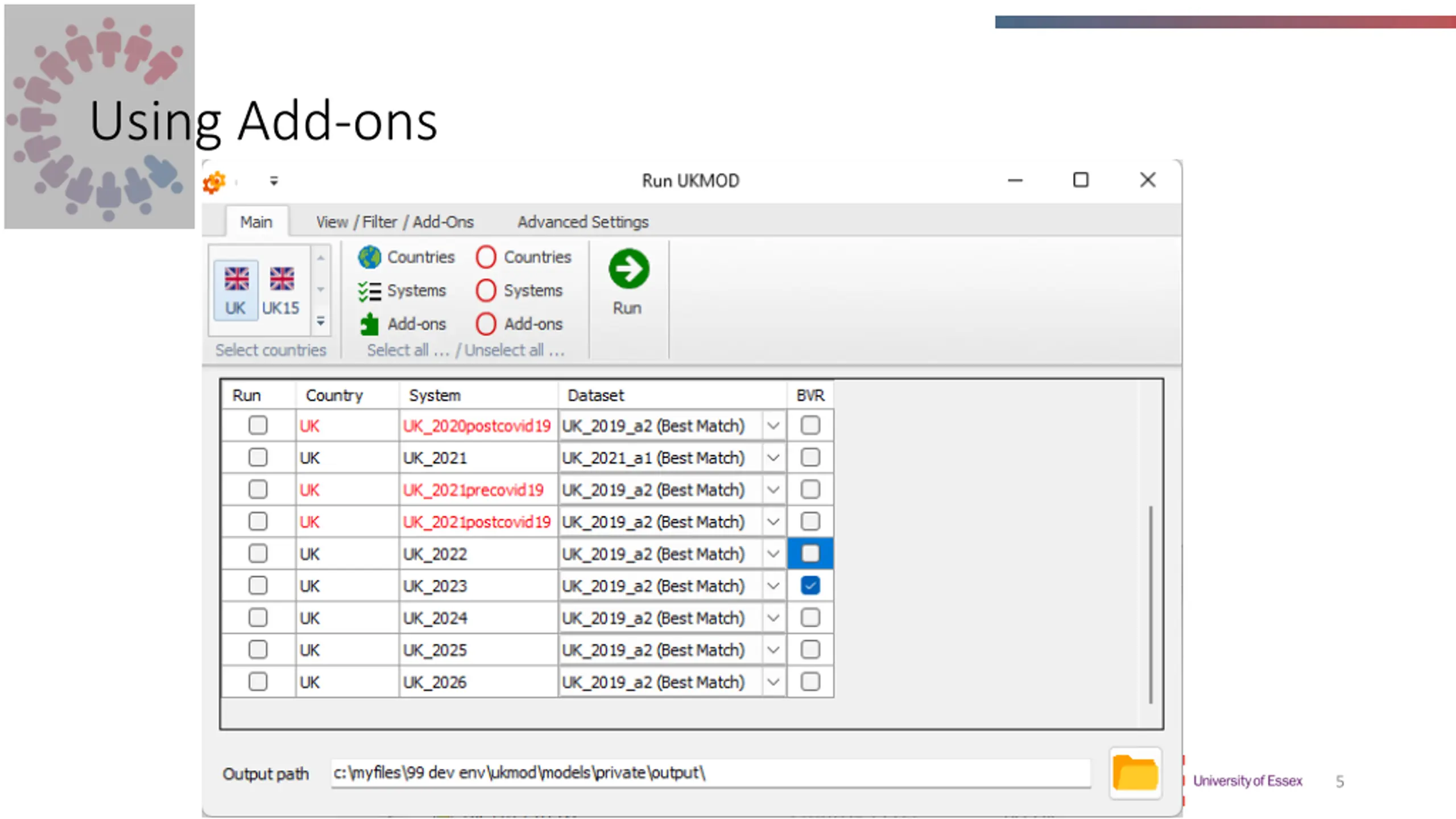1456x819 pixels.
Task: Open the Advanced Settings tab
Action: (x=583, y=222)
